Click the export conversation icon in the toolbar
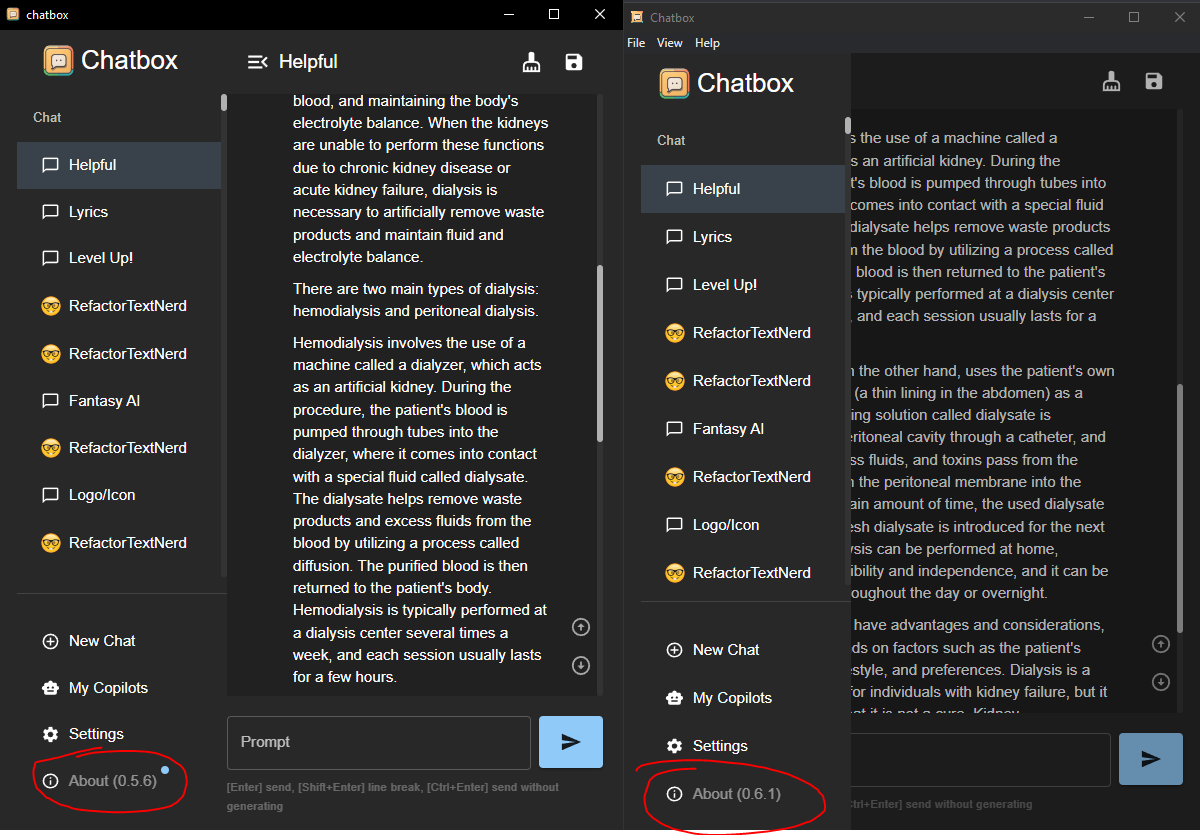Viewport: 1200px width, 835px height. (531, 61)
